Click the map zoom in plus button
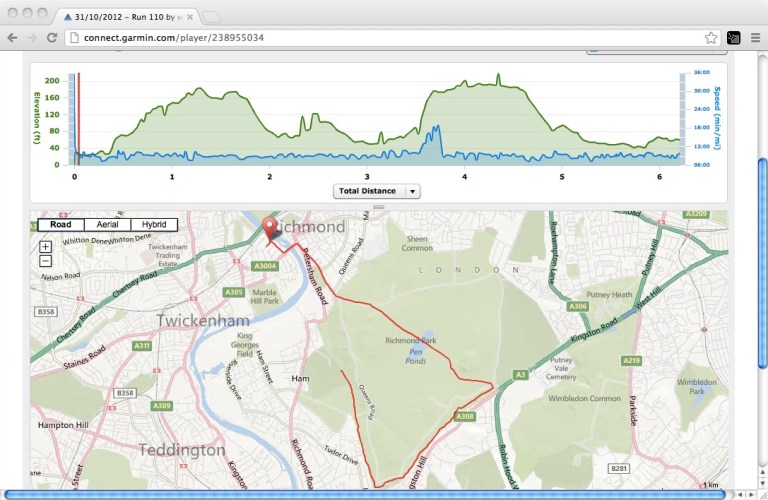Viewport: 768px width, 500px height. [45, 247]
